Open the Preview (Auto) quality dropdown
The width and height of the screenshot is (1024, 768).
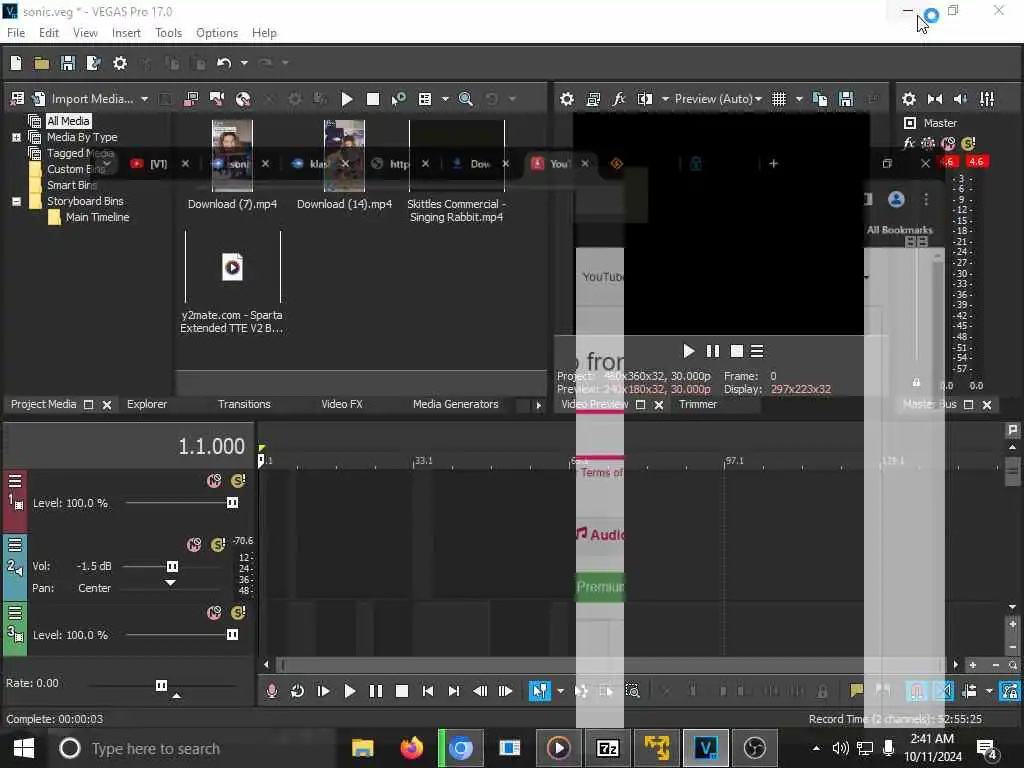click(x=718, y=99)
